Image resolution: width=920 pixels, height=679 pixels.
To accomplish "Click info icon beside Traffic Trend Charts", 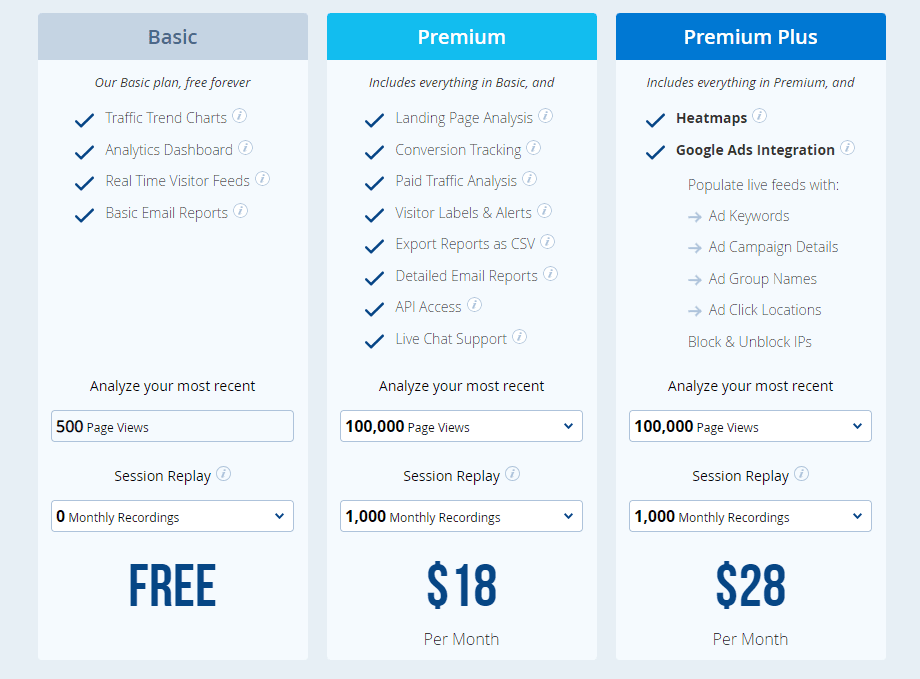I will 240,116.
